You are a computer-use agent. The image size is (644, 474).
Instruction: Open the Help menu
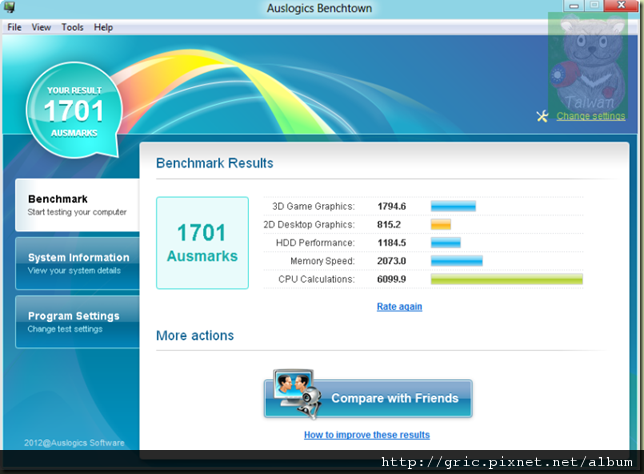103,28
